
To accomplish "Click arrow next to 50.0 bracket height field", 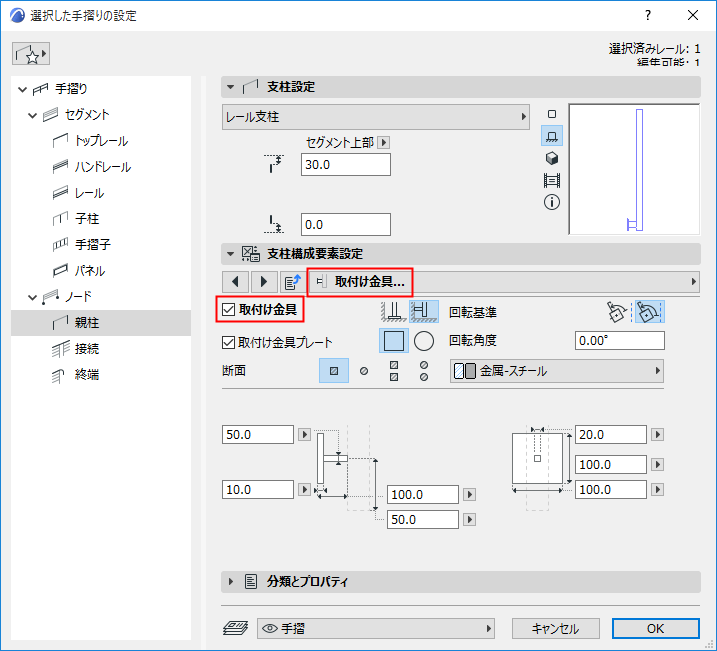I will point(305,434).
